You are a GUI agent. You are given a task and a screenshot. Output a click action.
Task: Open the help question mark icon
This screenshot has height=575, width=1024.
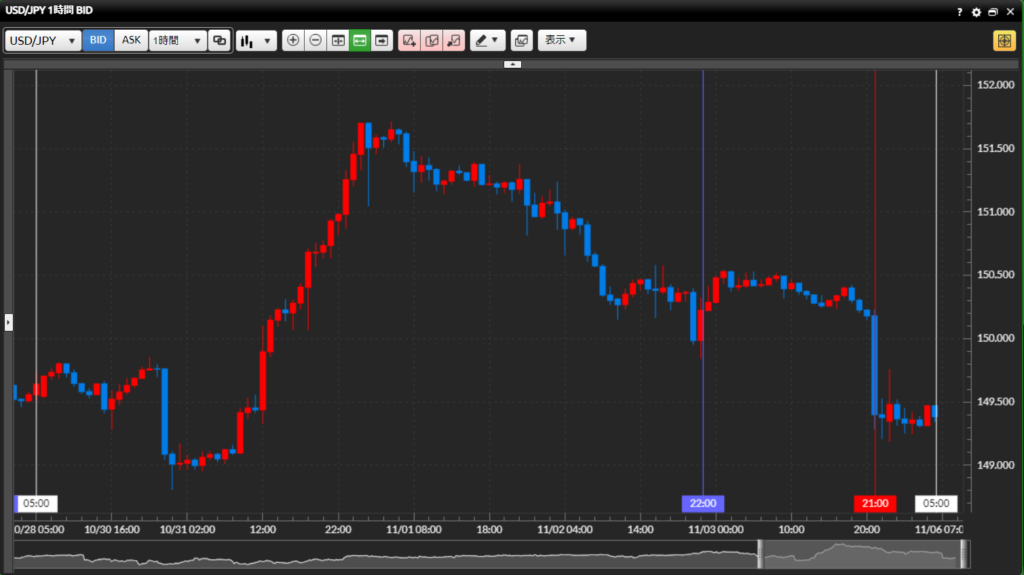(962, 12)
